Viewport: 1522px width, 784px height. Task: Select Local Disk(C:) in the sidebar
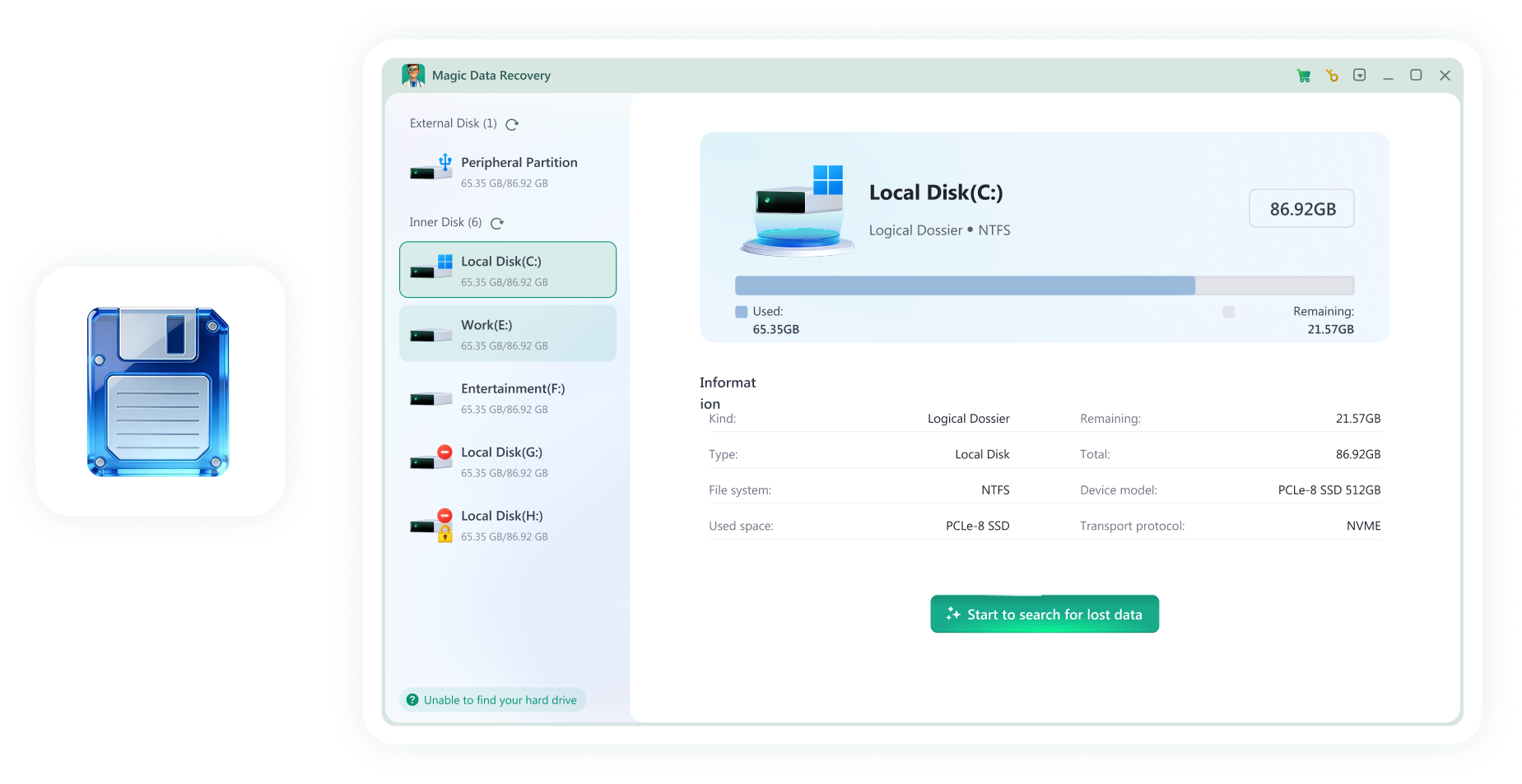click(508, 270)
